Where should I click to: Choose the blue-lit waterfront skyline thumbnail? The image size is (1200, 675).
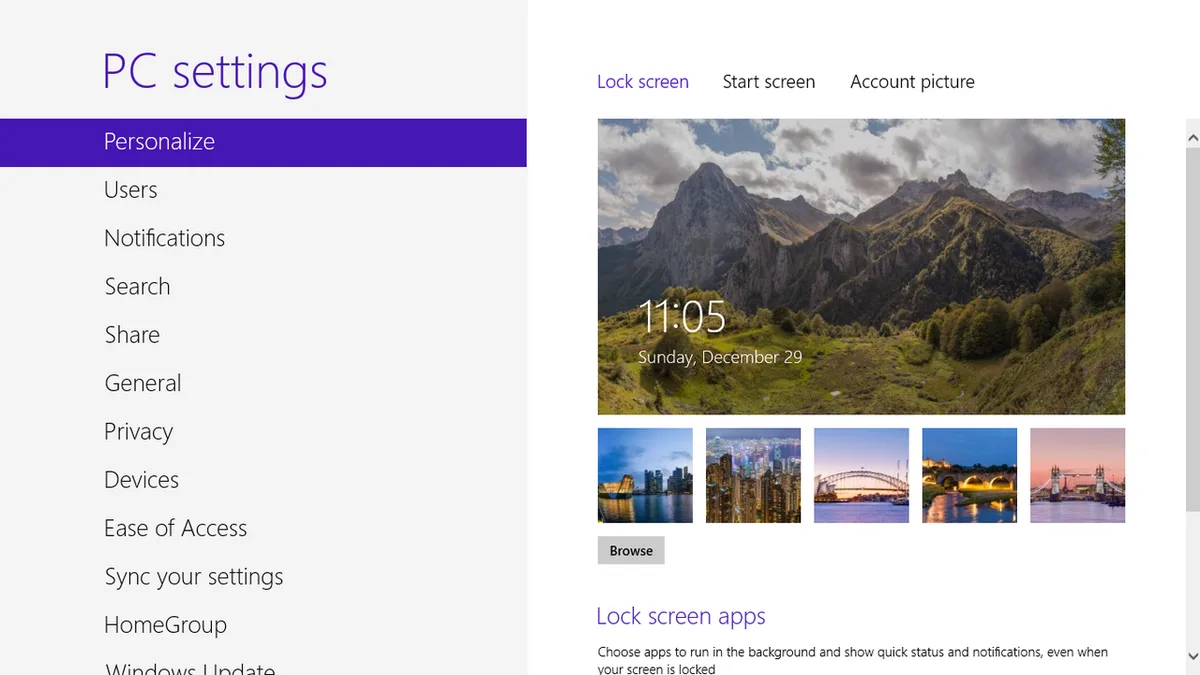(645, 475)
